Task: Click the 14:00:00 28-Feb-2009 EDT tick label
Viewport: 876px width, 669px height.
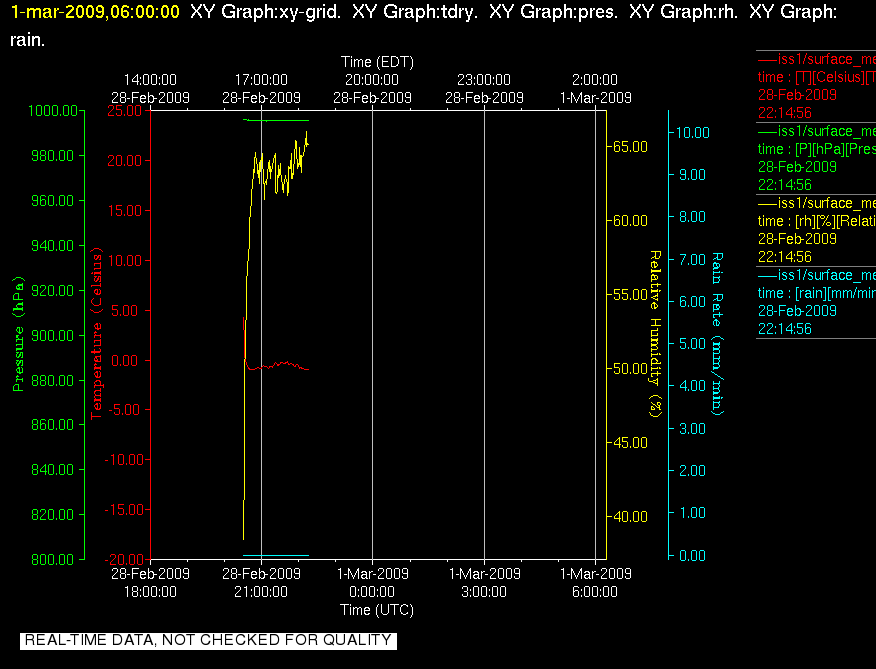Action: pyautogui.click(x=150, y=89)
